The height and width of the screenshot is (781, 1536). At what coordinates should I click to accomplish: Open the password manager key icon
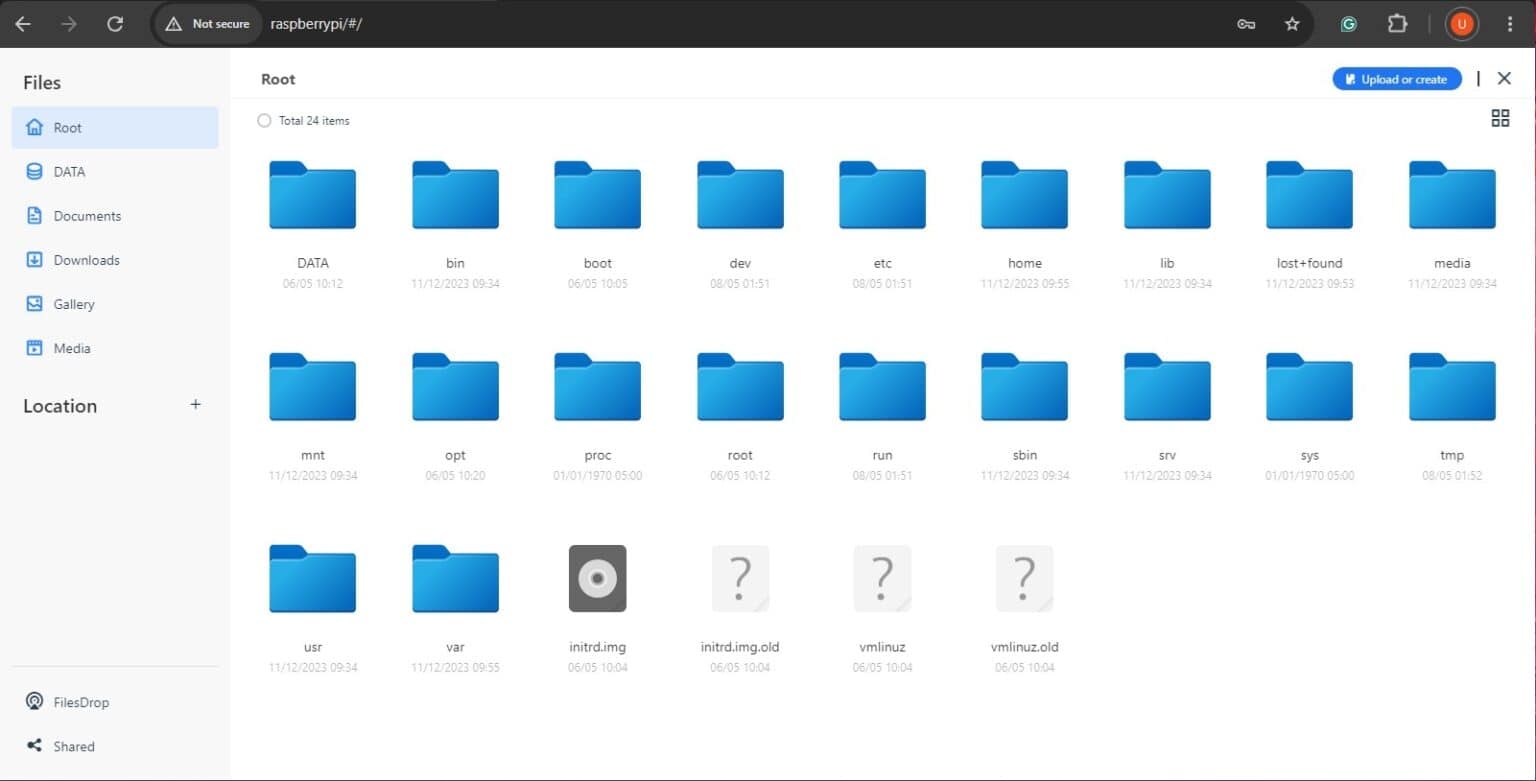[1245, 23]
